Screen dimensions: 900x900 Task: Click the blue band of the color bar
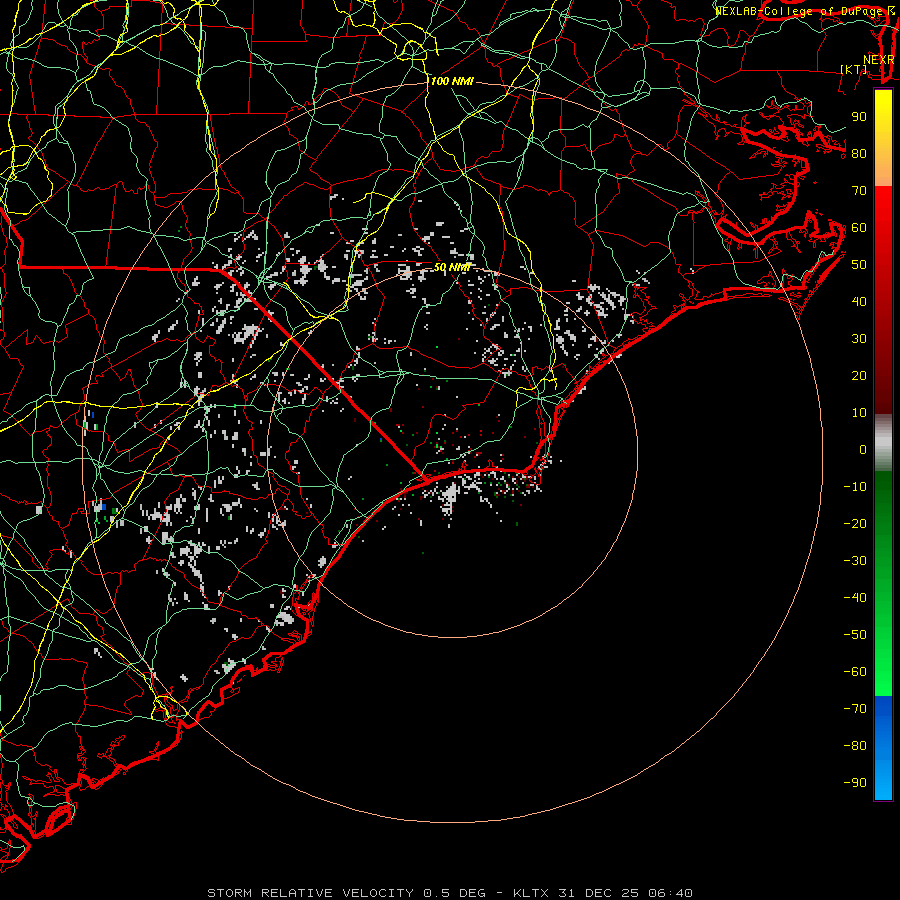883,748
